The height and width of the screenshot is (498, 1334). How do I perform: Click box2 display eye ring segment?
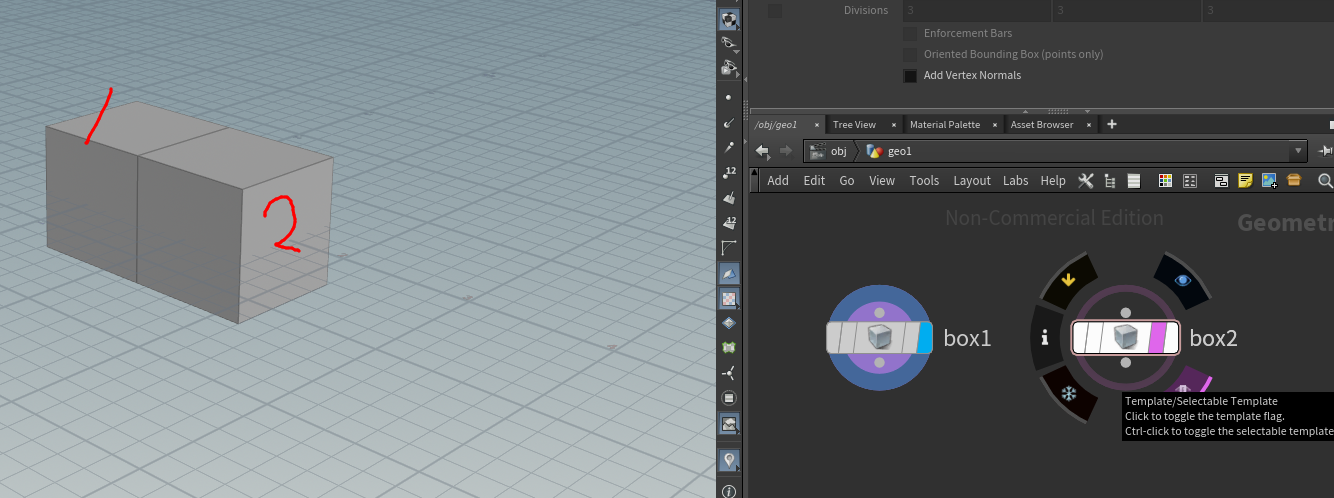1183,280
